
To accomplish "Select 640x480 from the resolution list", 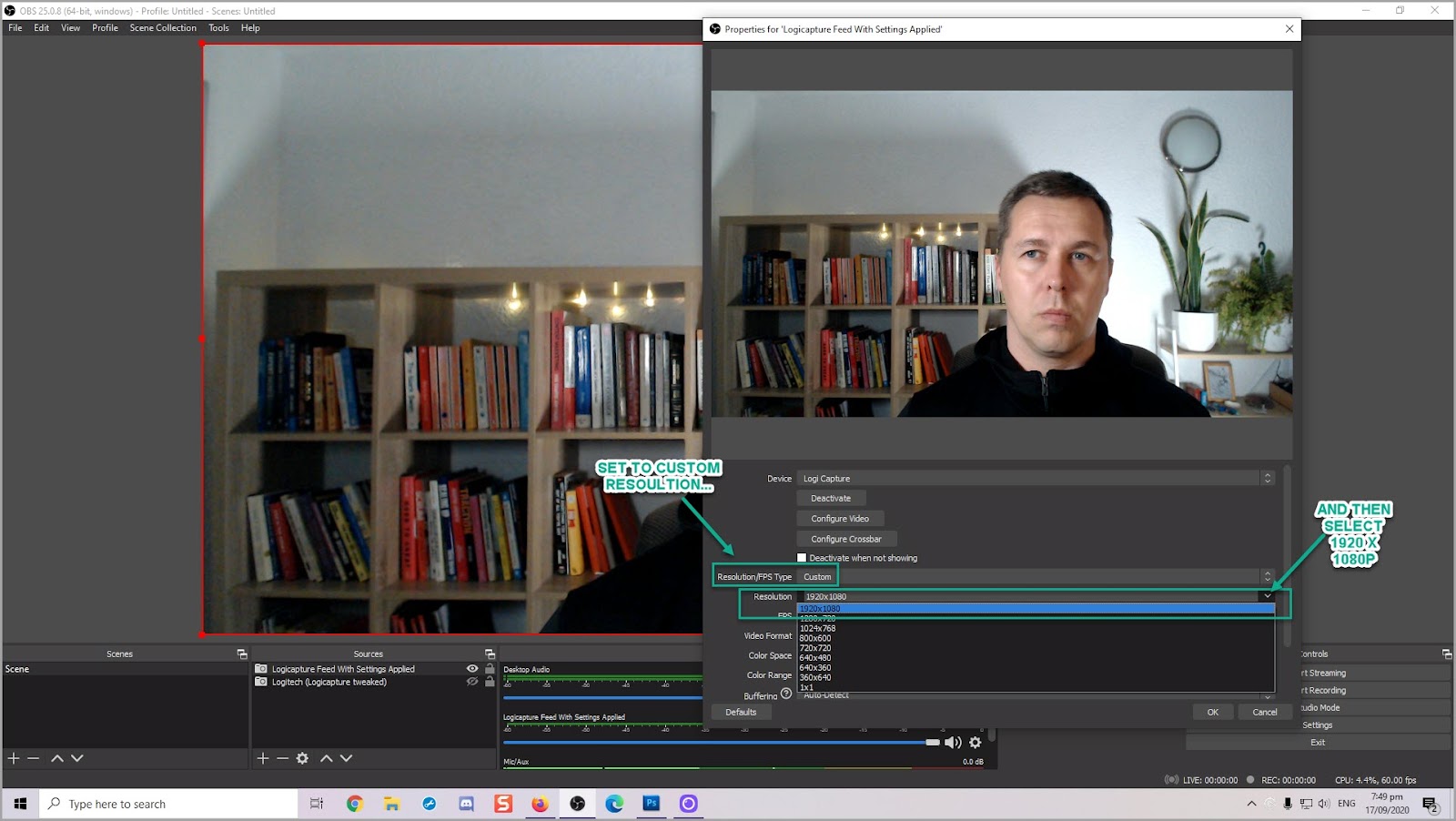I will click(x=1036, y=658).
